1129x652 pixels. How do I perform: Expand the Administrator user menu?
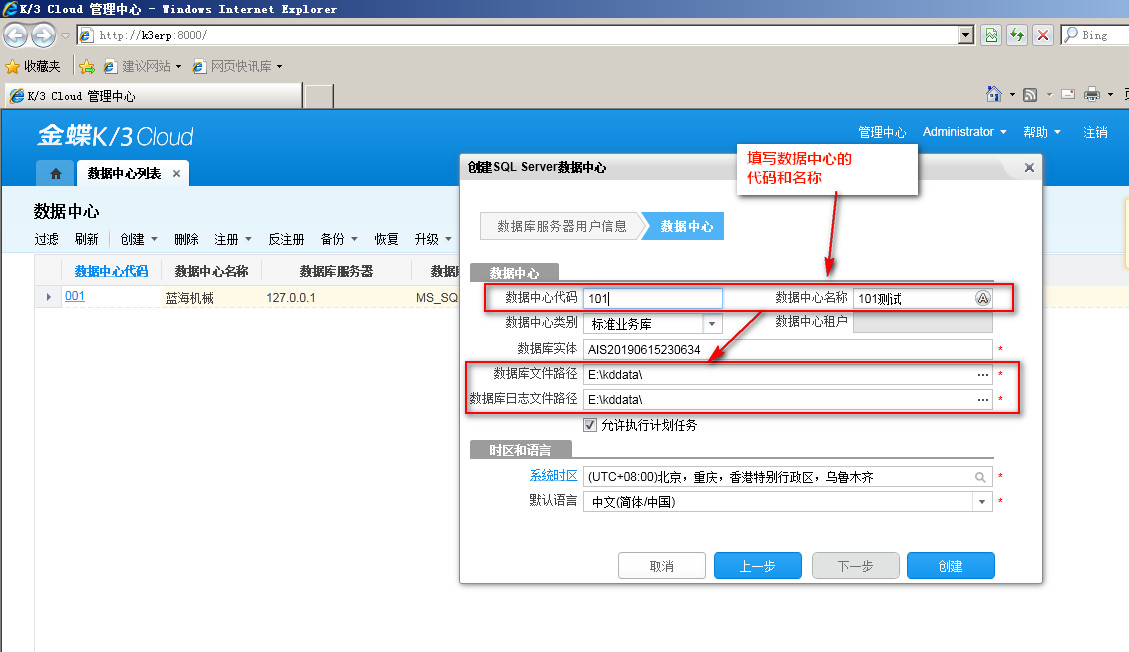pos(964,132)
